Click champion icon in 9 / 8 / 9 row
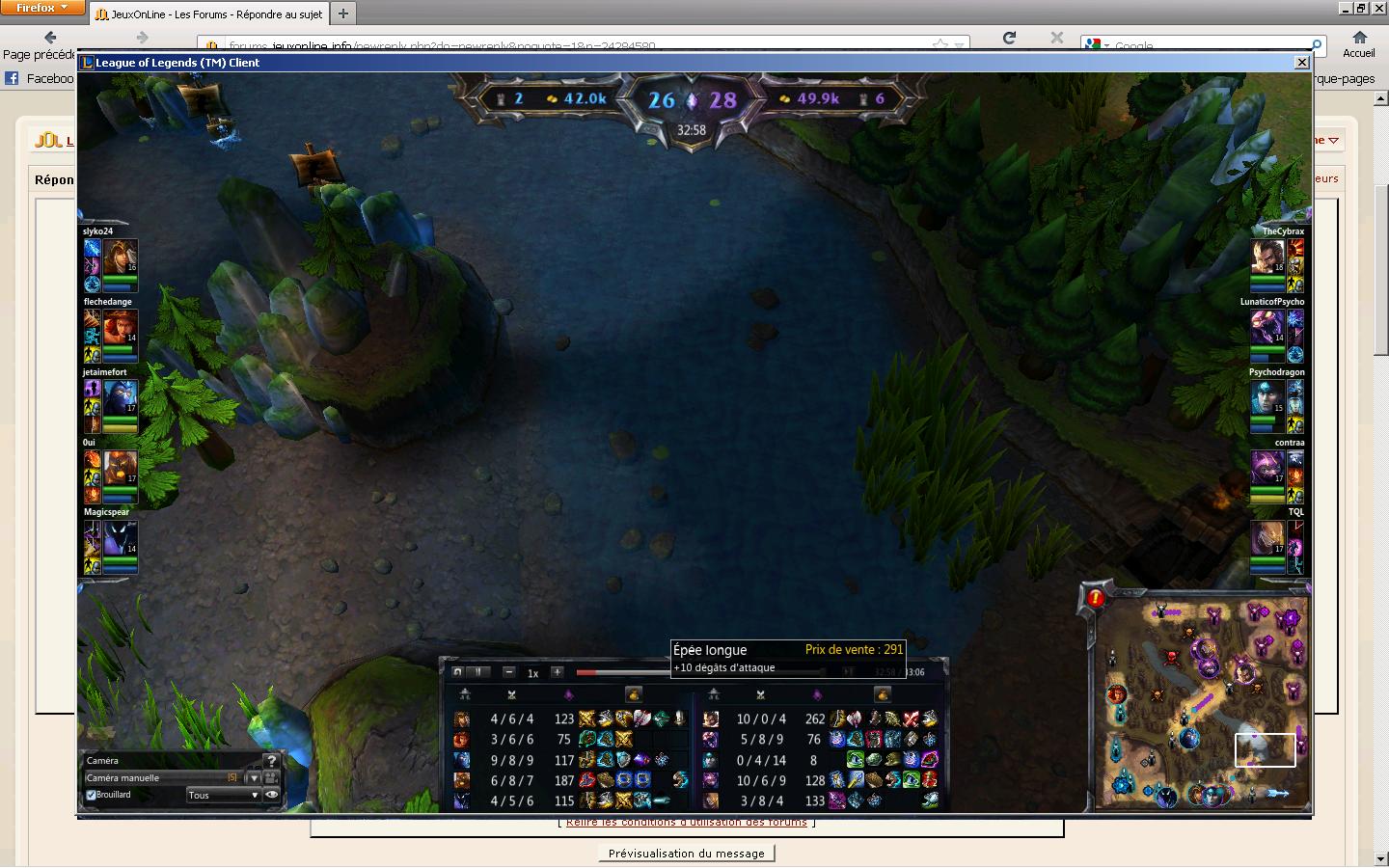The image size is (1389, 868). click(461, 760)
